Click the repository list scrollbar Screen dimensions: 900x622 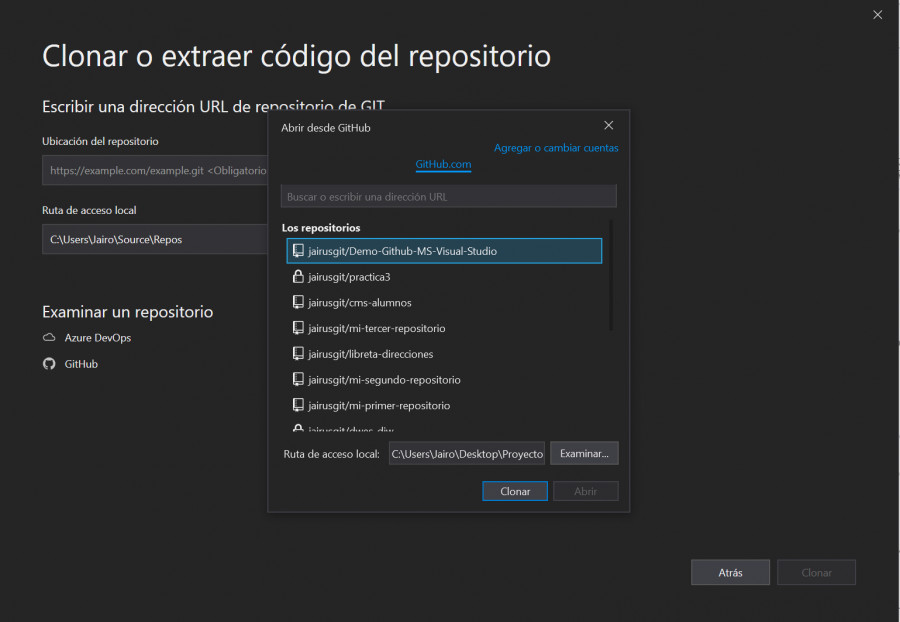click(611, 275)
